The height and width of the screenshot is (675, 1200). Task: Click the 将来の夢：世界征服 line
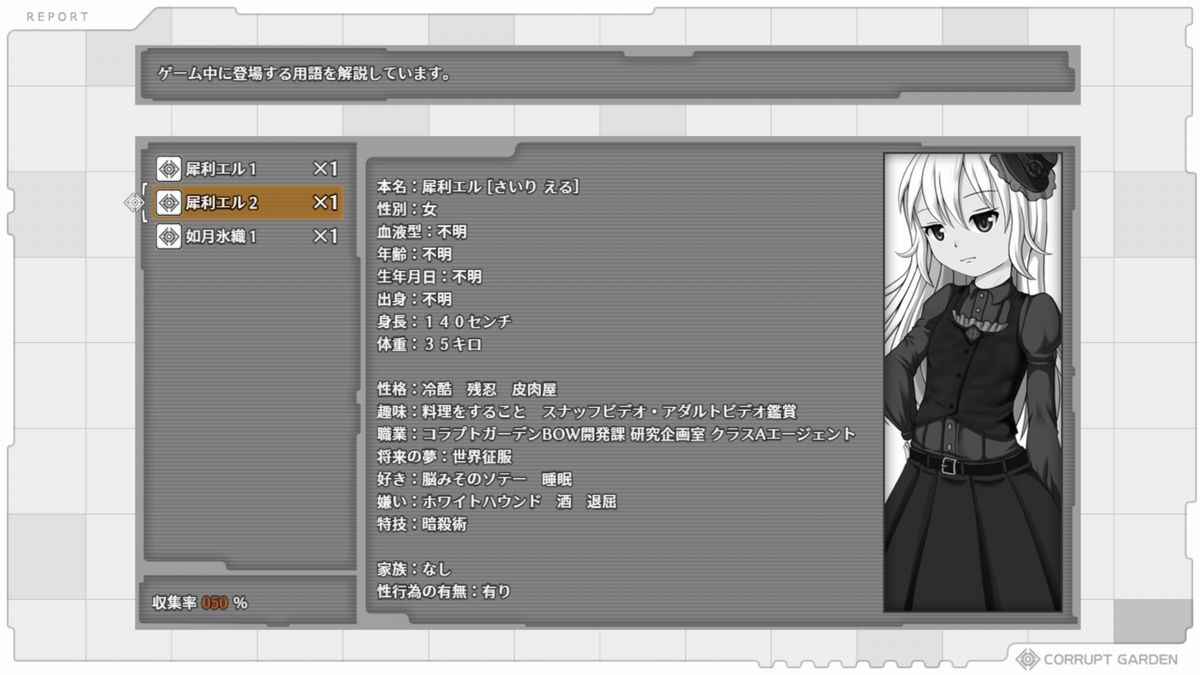[x=444, y=457]
